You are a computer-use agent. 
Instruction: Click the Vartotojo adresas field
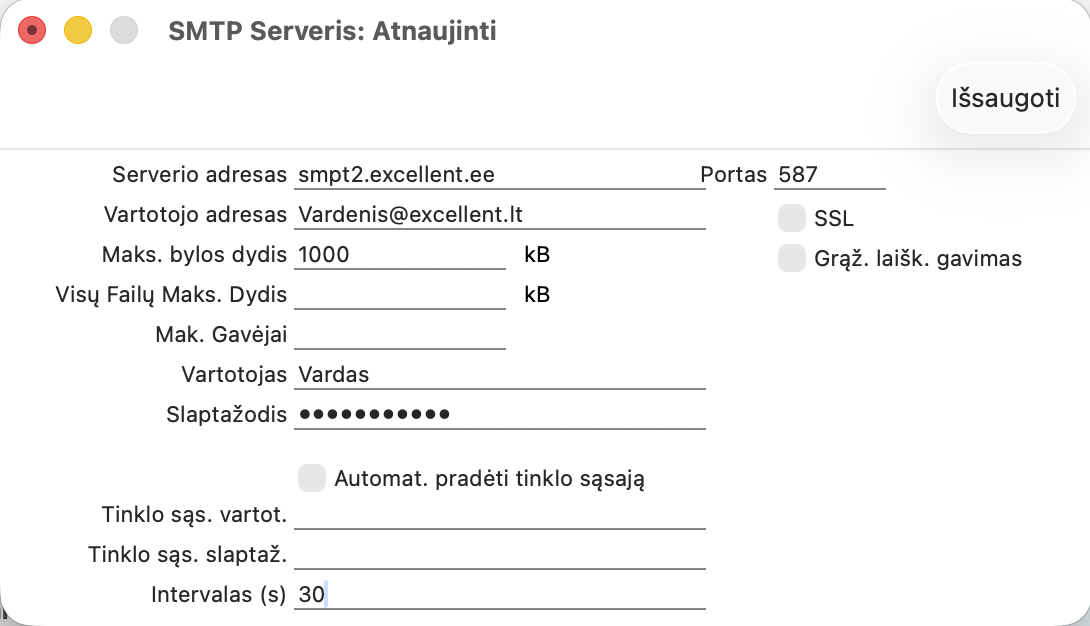(x=500, y=215)
